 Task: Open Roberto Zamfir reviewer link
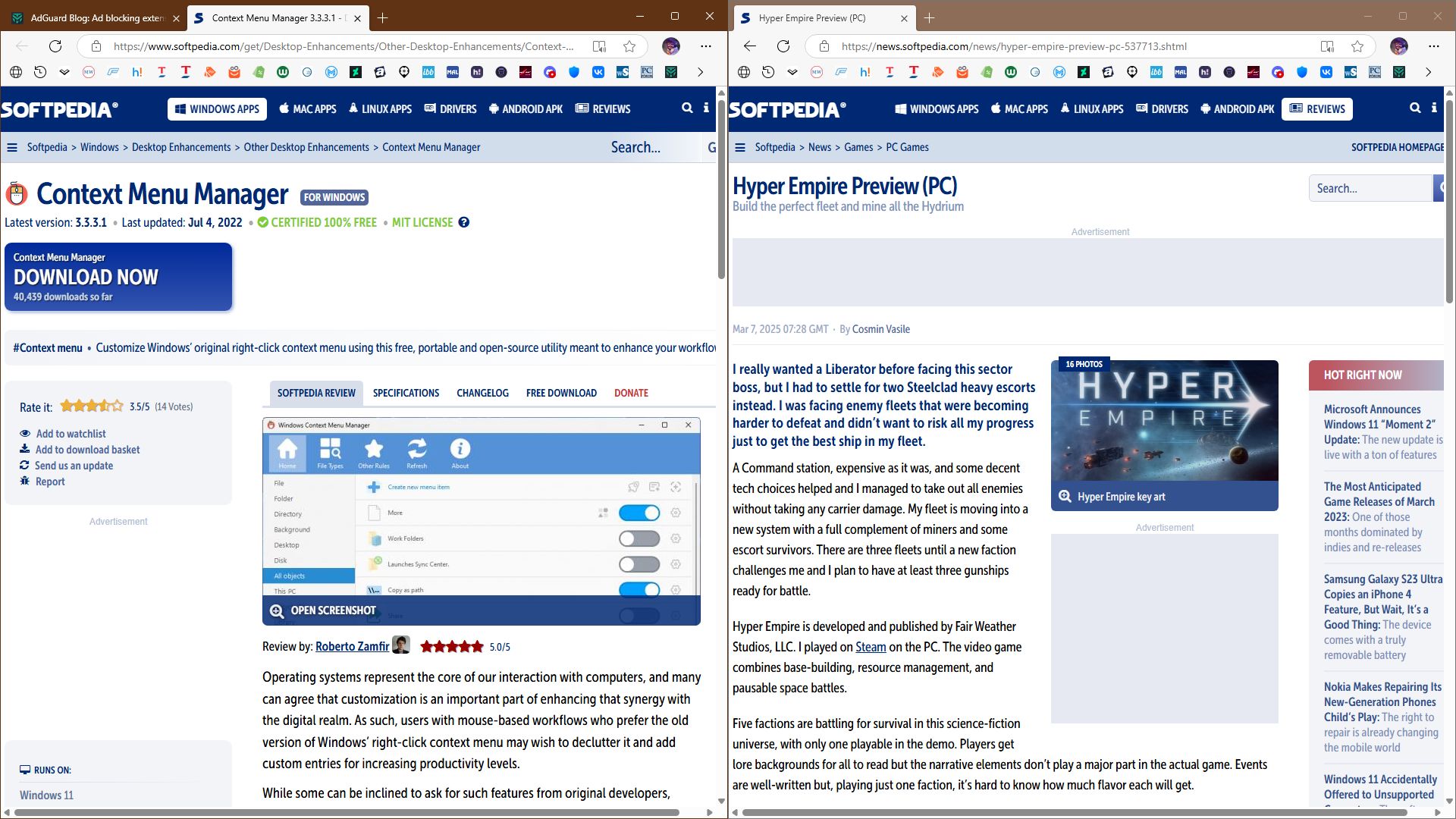click(352, 647)
